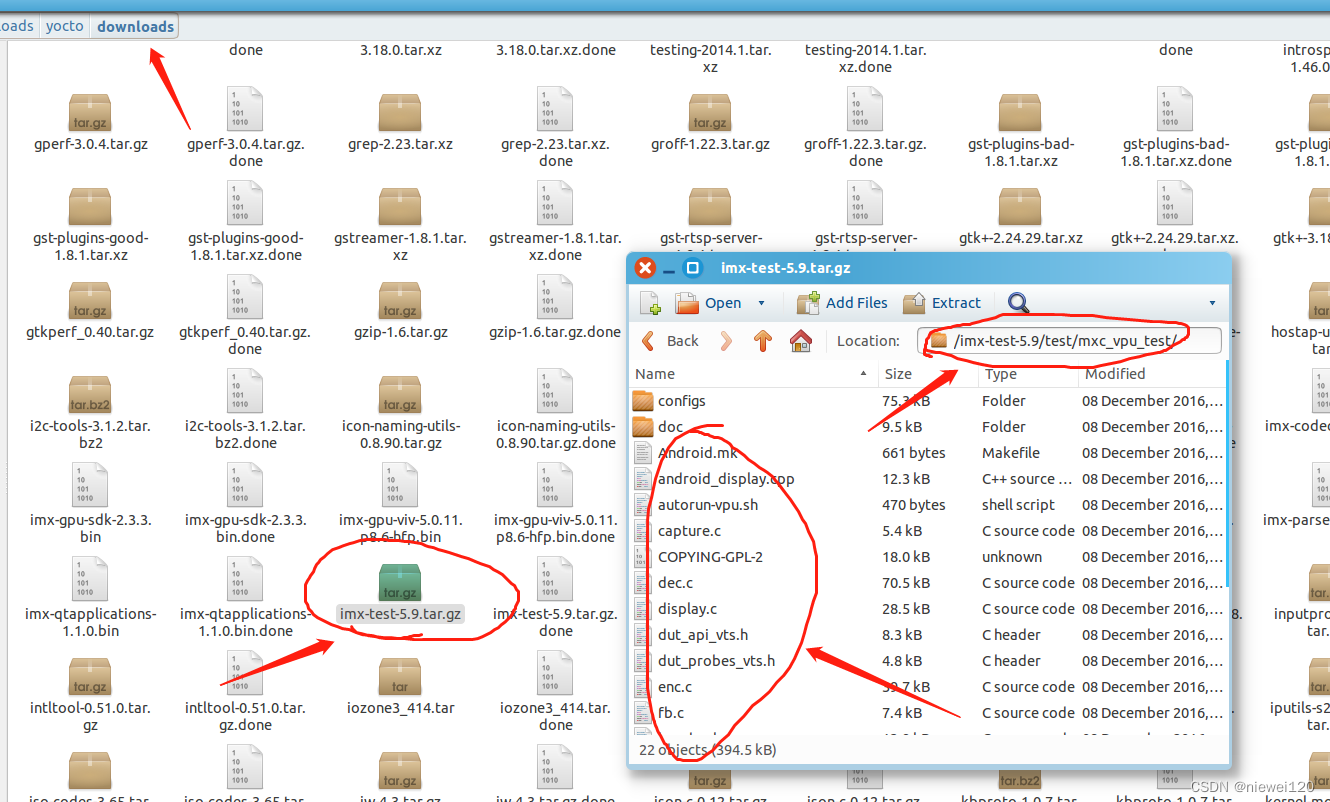
Task: Open an archive with the Open button
Action: (x=708, y=303)
